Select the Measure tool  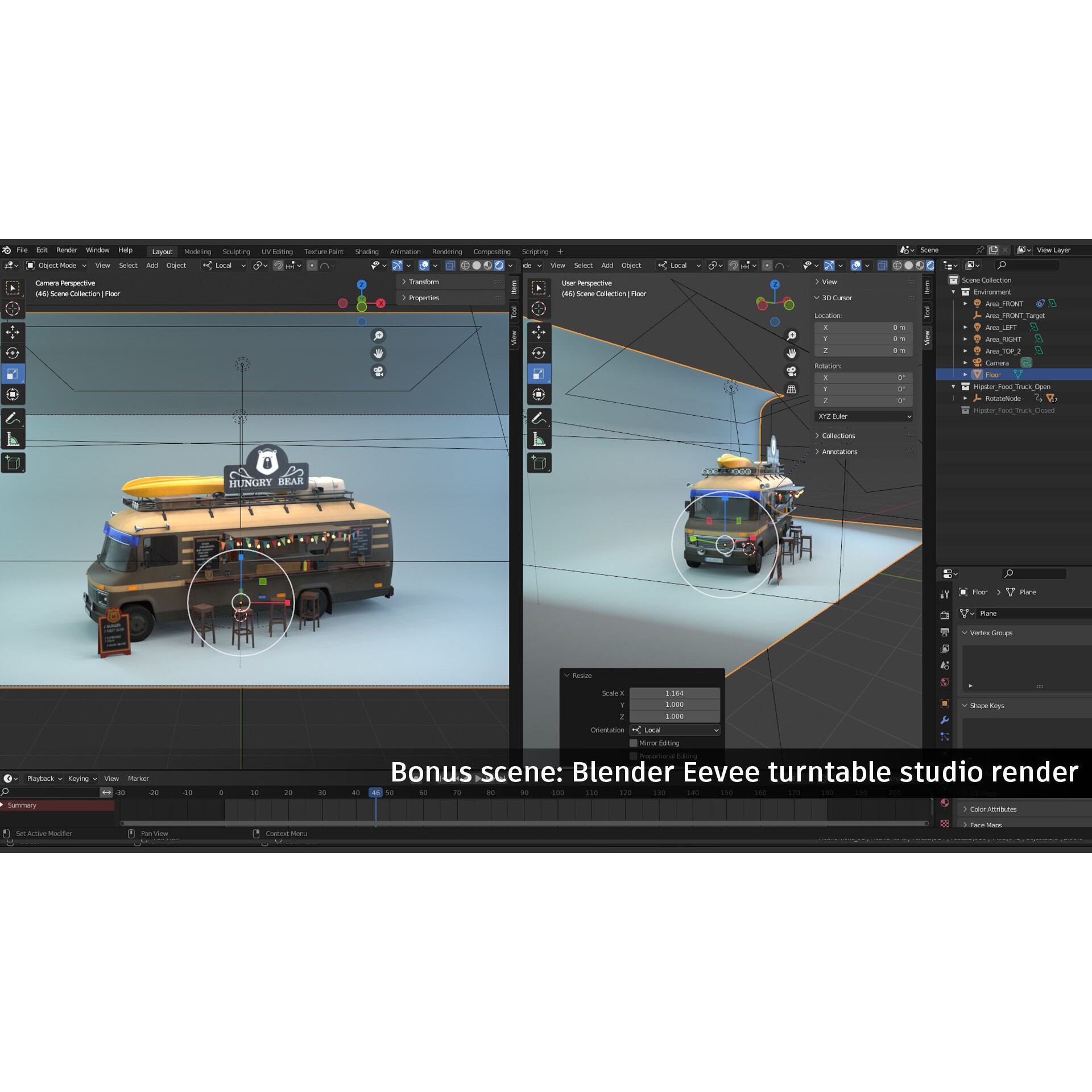coord(13,438)
